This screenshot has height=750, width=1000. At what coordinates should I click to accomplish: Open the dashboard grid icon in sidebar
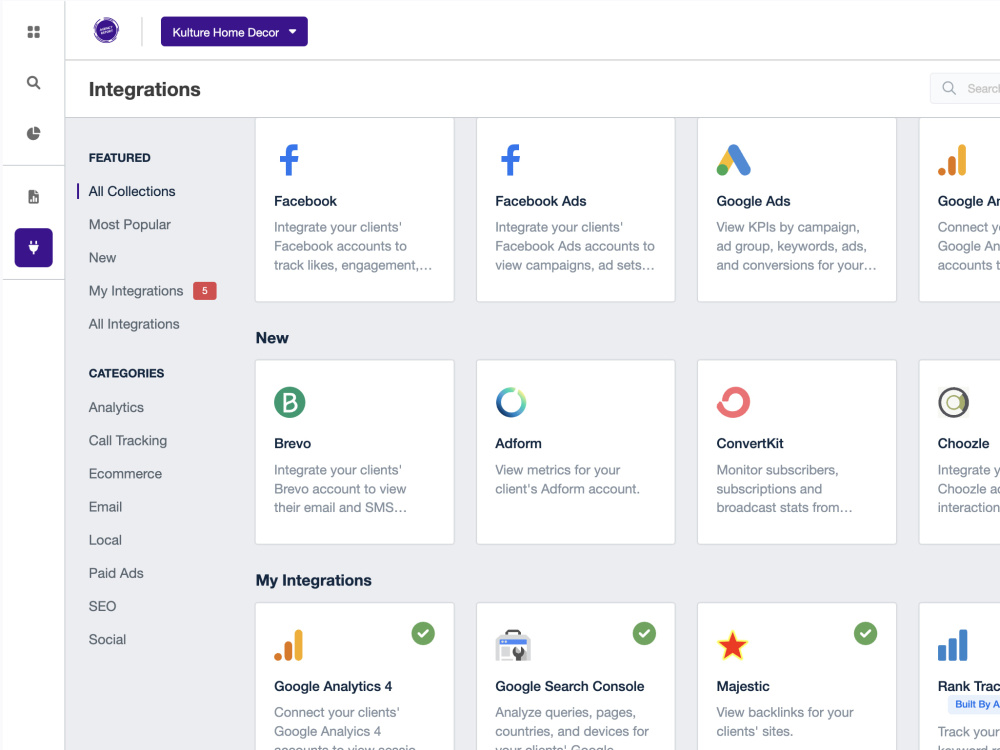pos(34,32)
